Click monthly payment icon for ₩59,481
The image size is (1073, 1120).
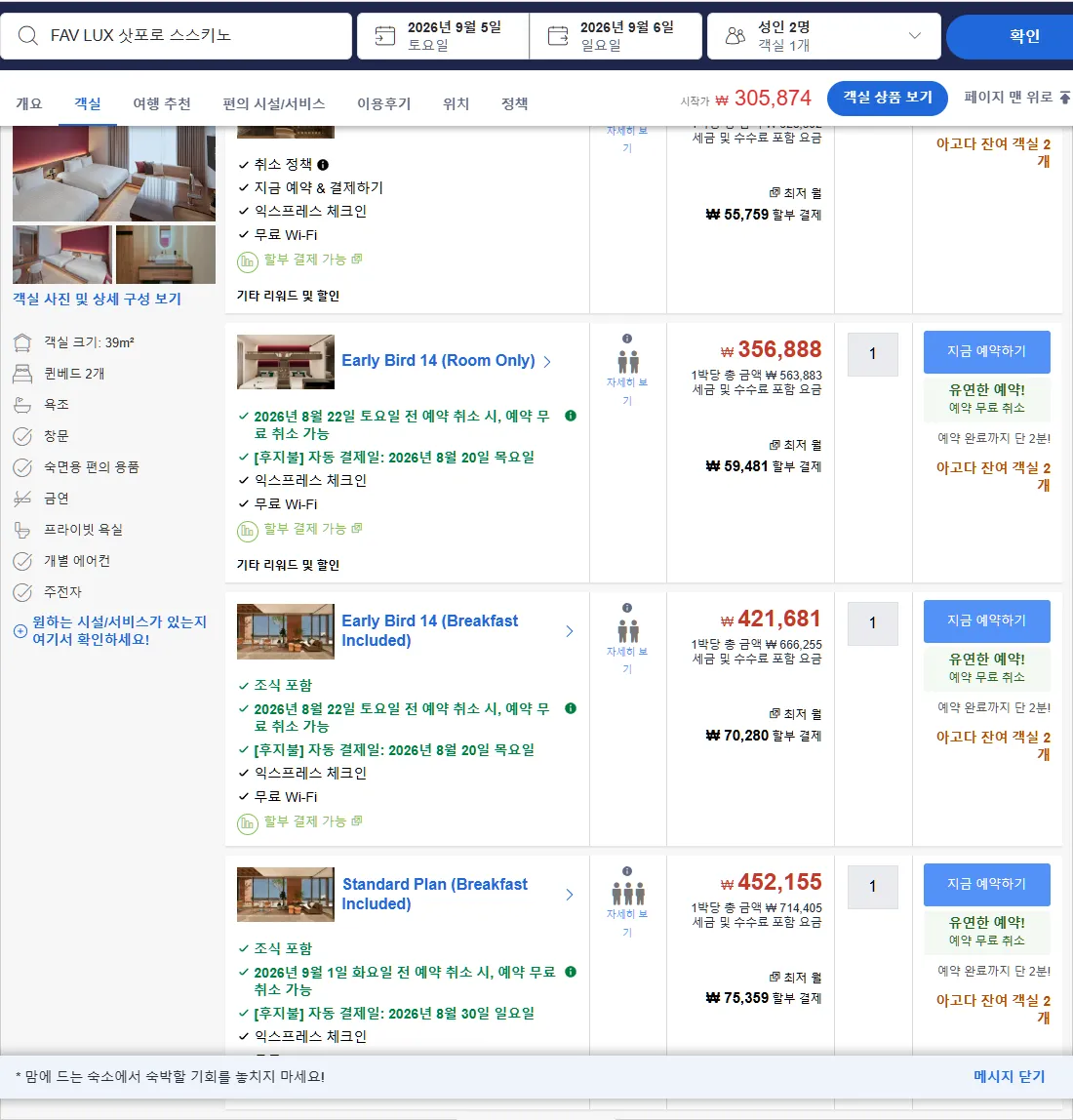coord(775,445)
